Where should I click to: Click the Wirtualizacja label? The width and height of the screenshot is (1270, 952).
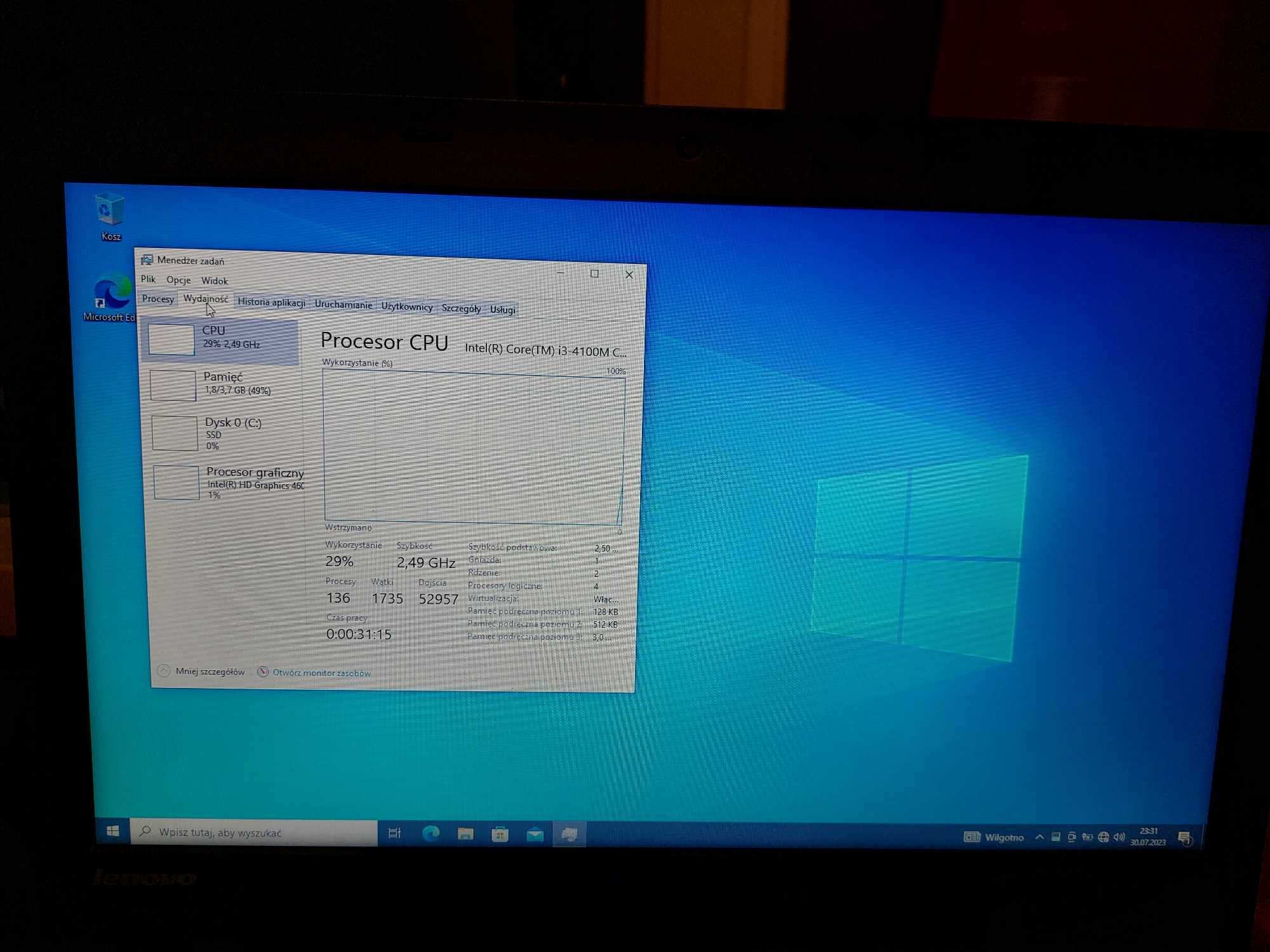pyautogui.click(x=493, y=598)
